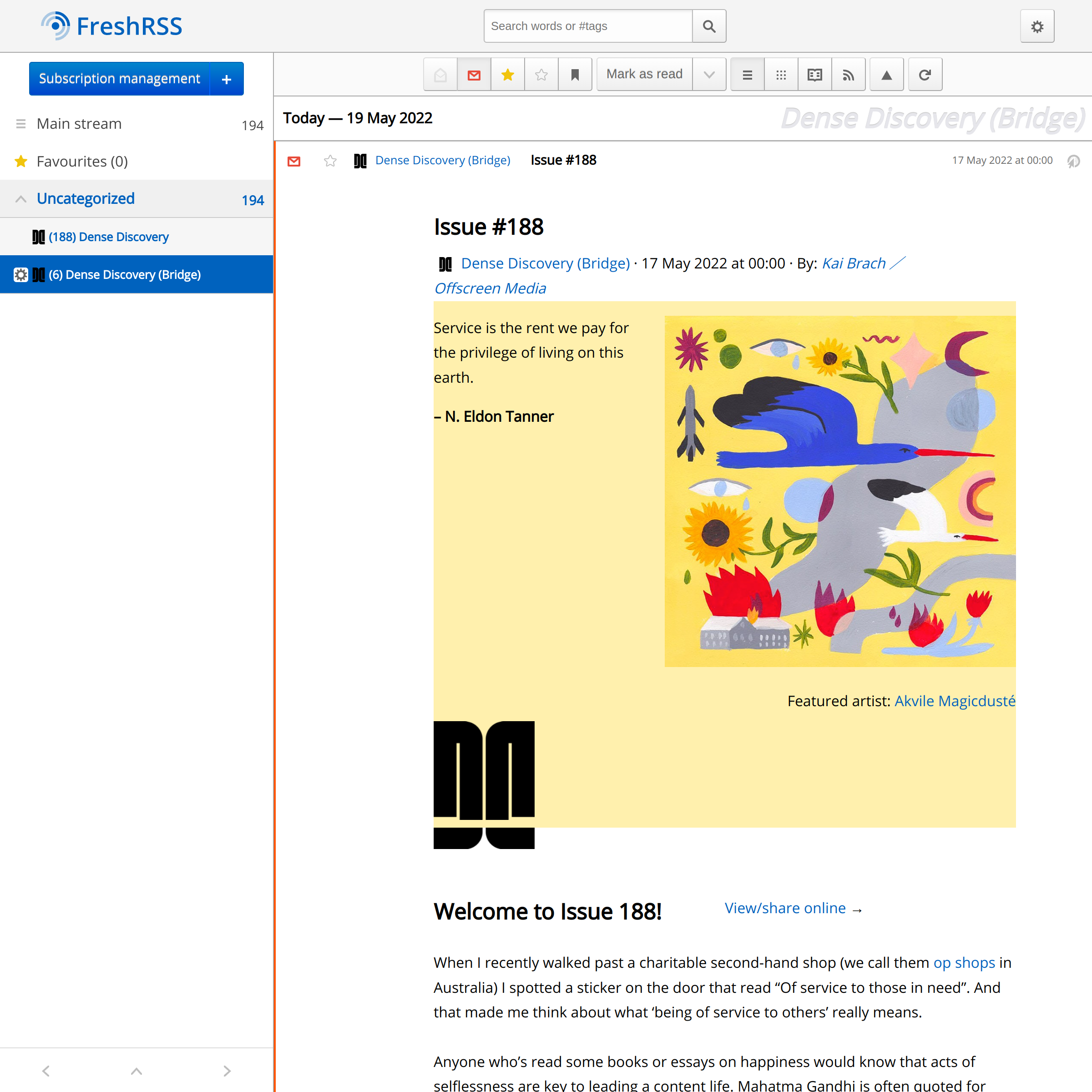Image resolution: width=1092 pixels, height=1092 pixels.
Task: Switch to normal list view
Action: tap(747, 74)
